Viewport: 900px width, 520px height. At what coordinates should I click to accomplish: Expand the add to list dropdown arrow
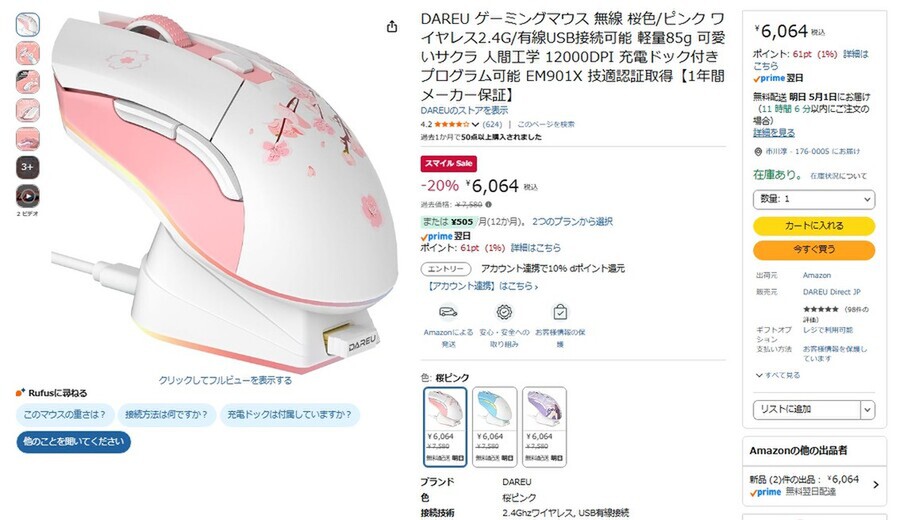[867, 410]
